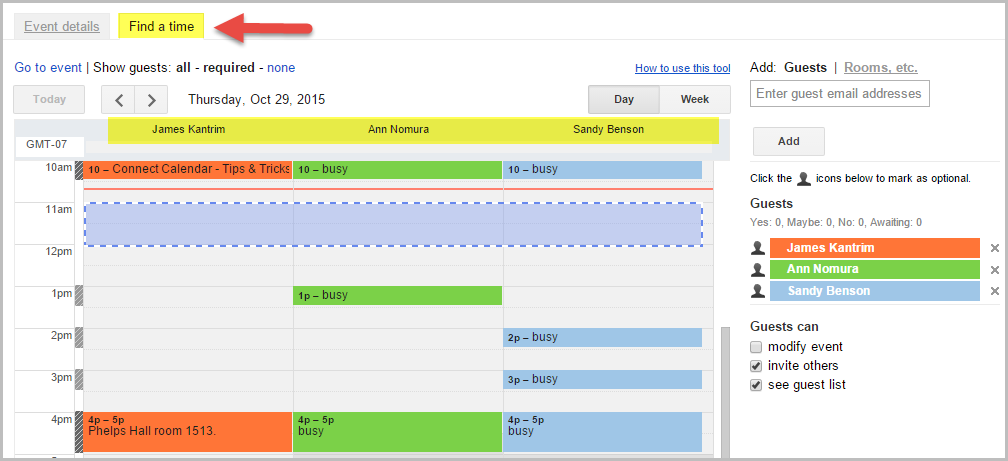The height and width of the screenshot is (461, 1008).
Task: Enable the modify event checkbox
Action: coord(757,347)
